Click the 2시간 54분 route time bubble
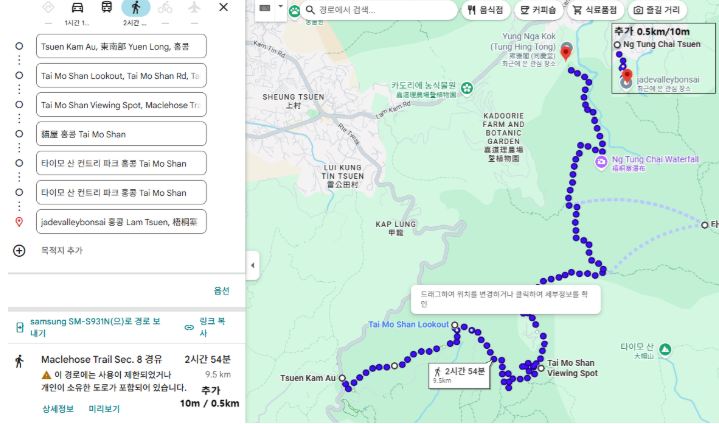This screenshot has width=719, height=424. coord(459,375)
